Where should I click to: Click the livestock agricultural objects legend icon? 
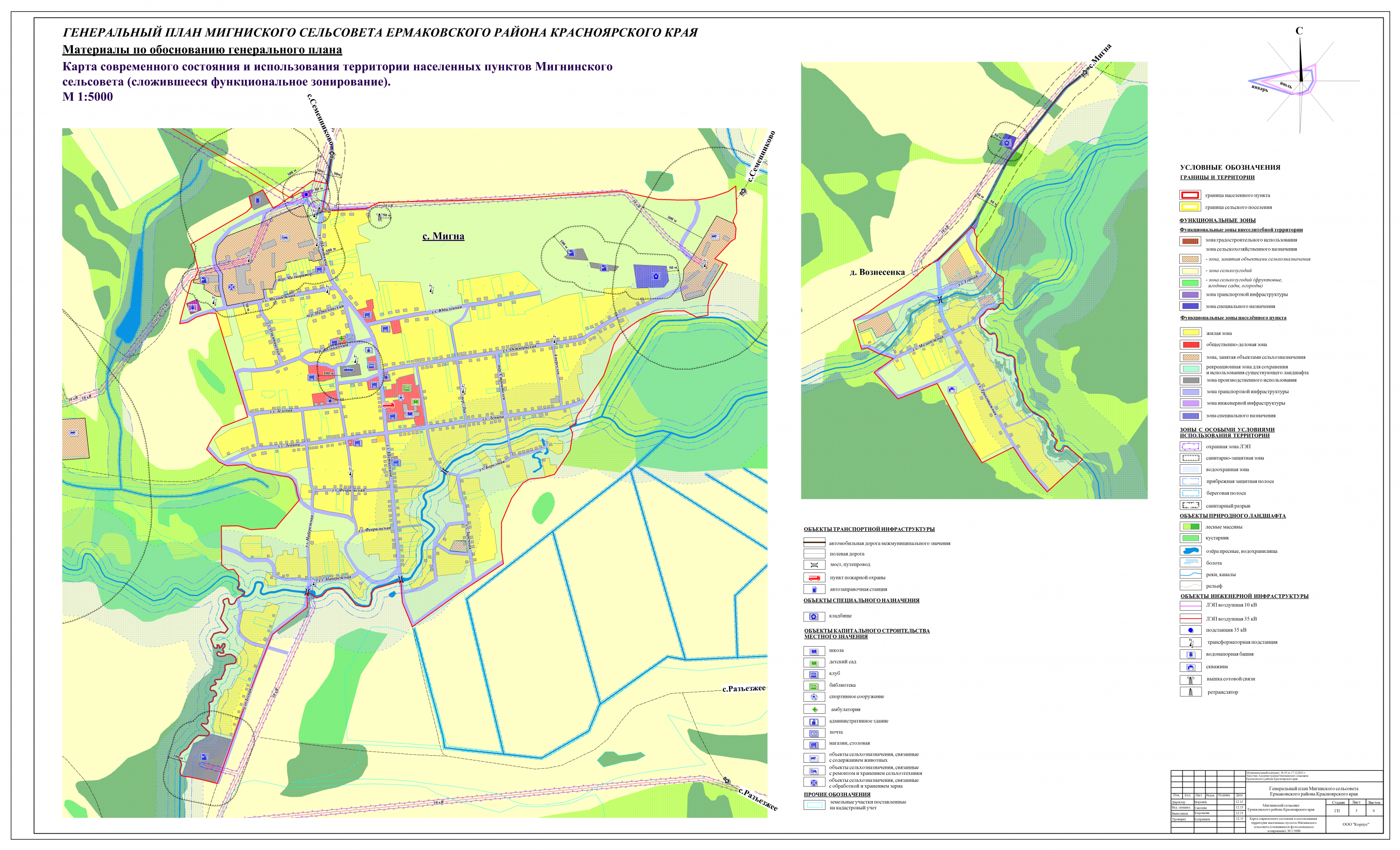coord(814,758)
